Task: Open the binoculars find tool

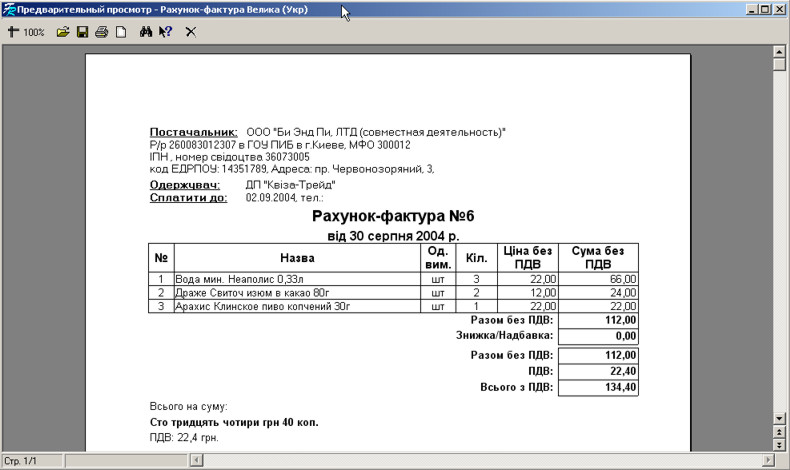Action: (145, 32)
